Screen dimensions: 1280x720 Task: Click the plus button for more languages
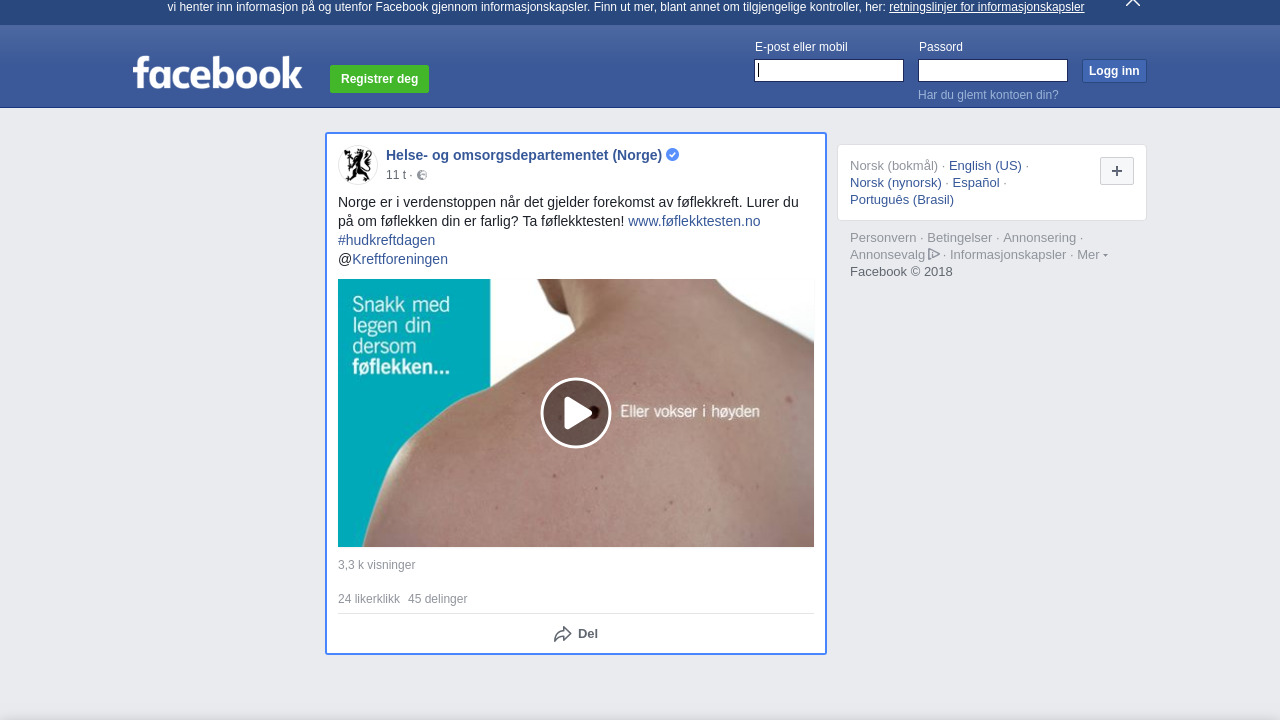[1116, 171]
